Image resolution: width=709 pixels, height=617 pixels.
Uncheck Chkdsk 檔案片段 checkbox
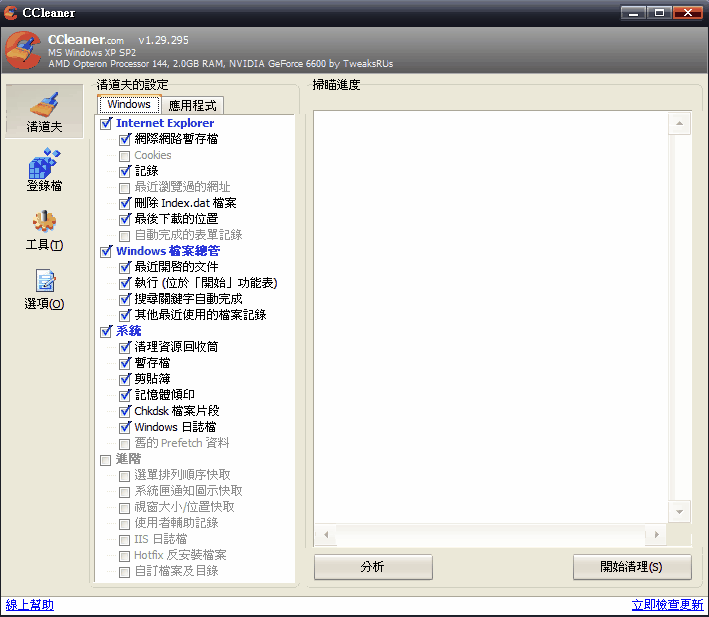(125, 411)
